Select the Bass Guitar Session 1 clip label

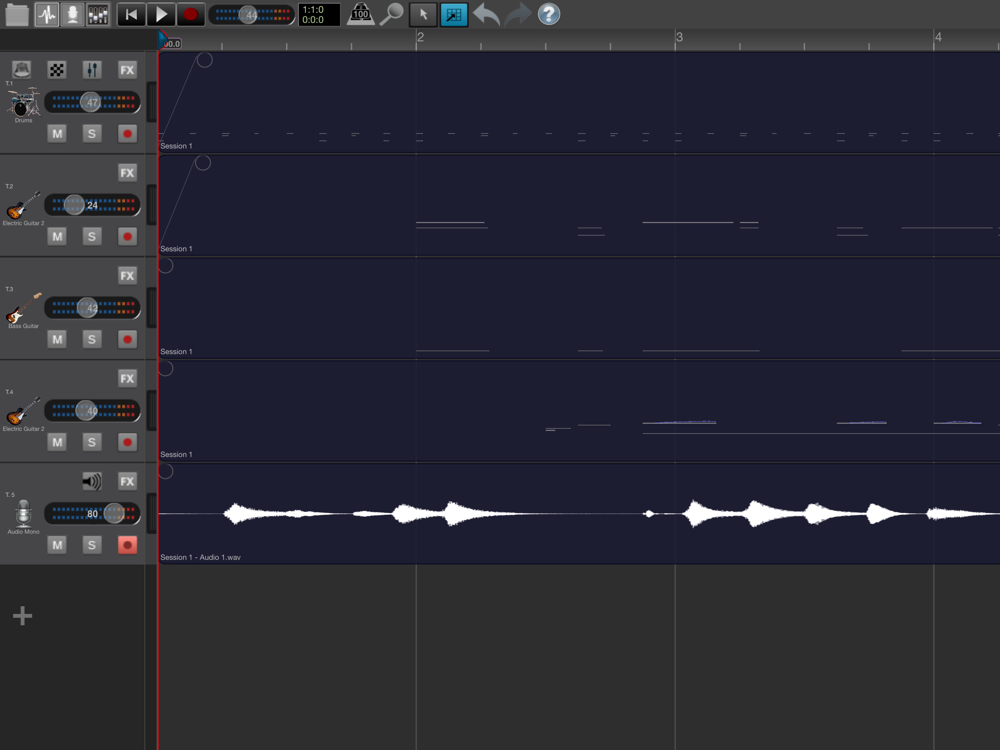pyautogui.click(x=176, y=351)
